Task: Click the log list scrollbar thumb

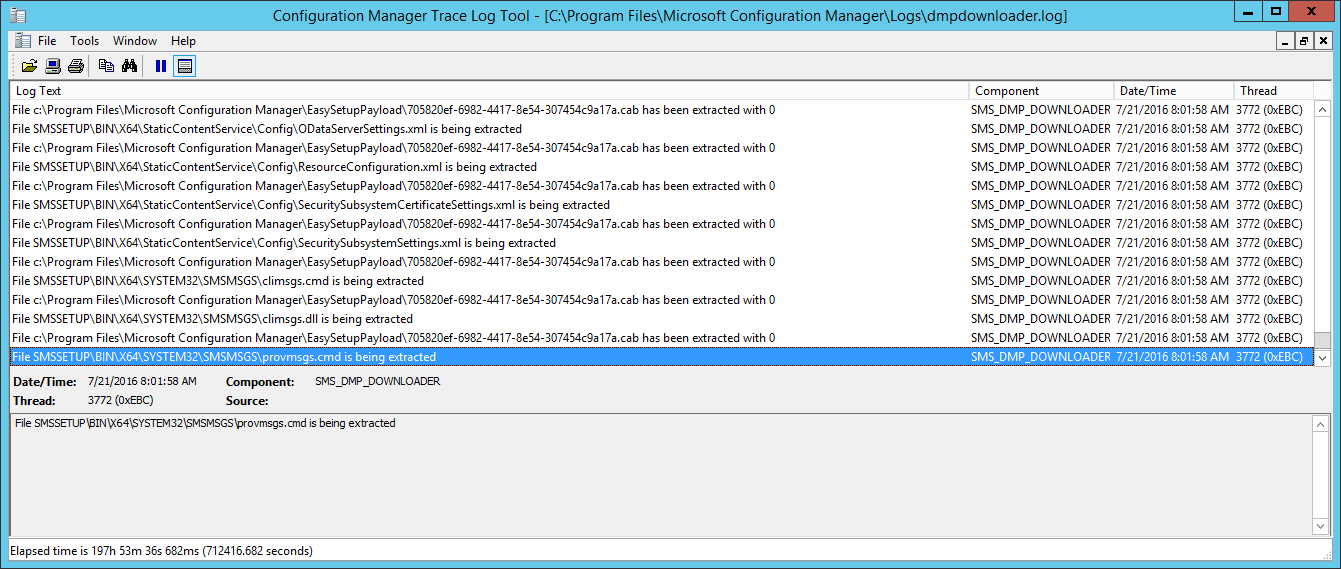Action: click(1322, 340)
